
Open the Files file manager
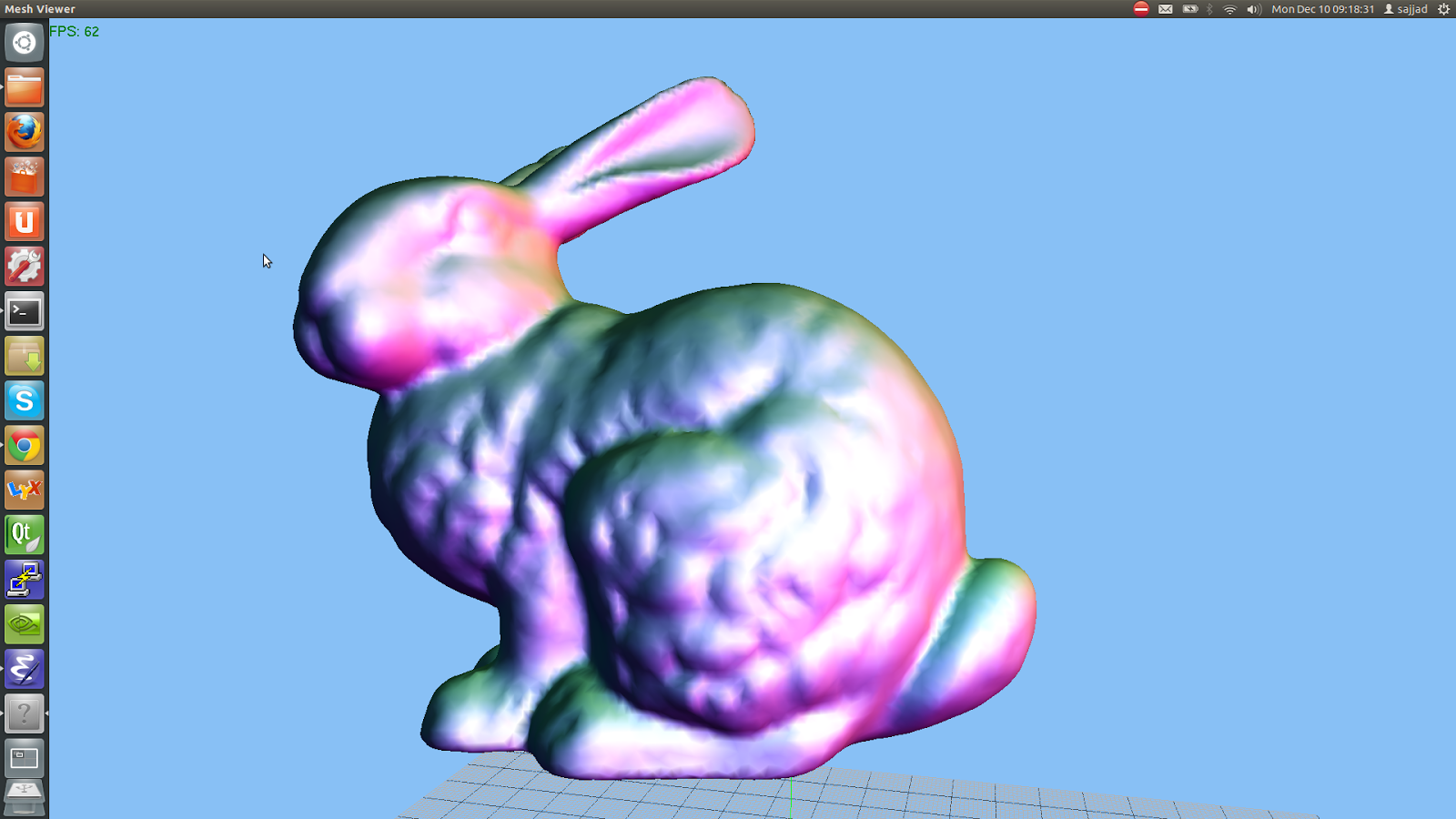click(24, 87)
